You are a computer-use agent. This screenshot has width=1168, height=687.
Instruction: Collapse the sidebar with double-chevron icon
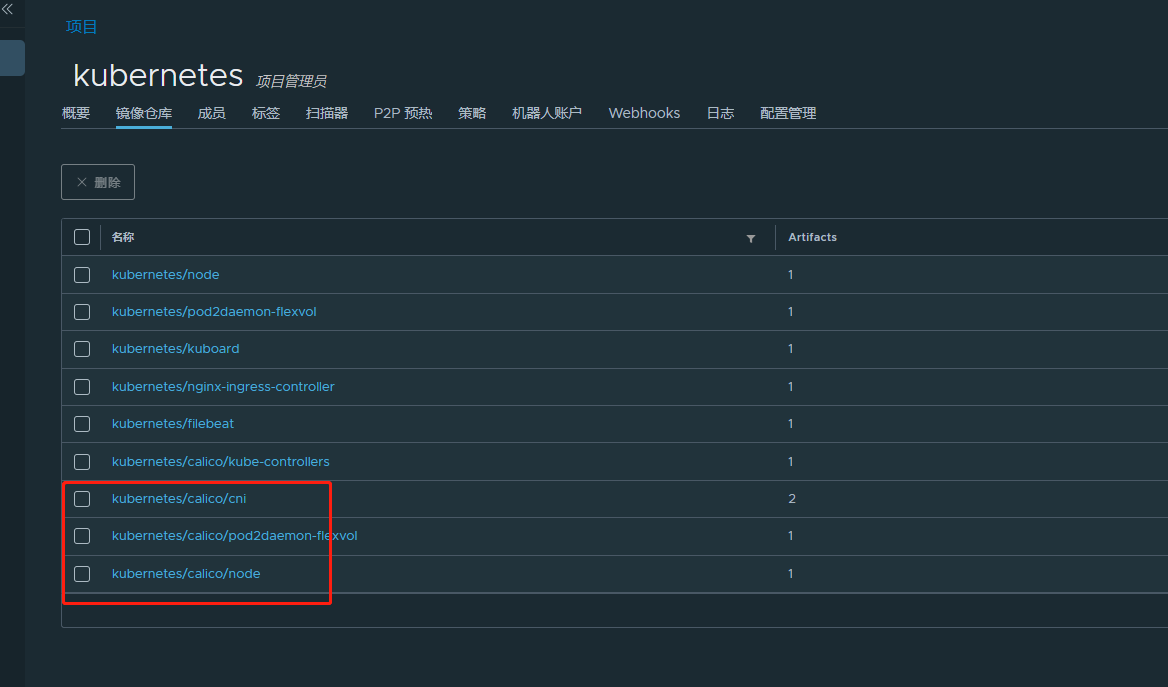pos(7,10)
